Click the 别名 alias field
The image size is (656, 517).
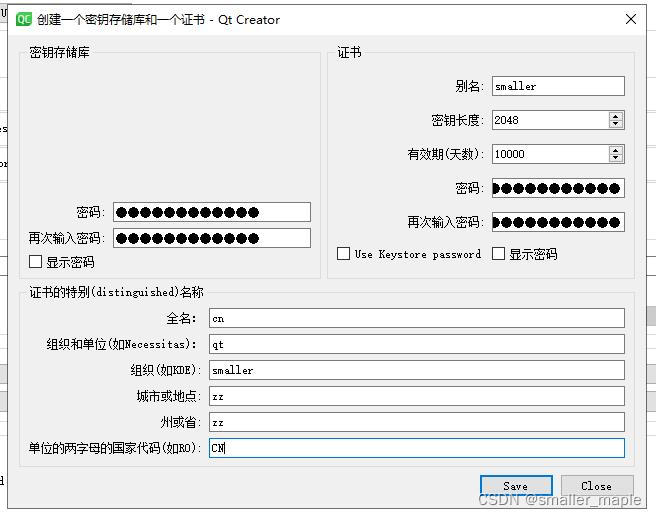click(558, 86)
